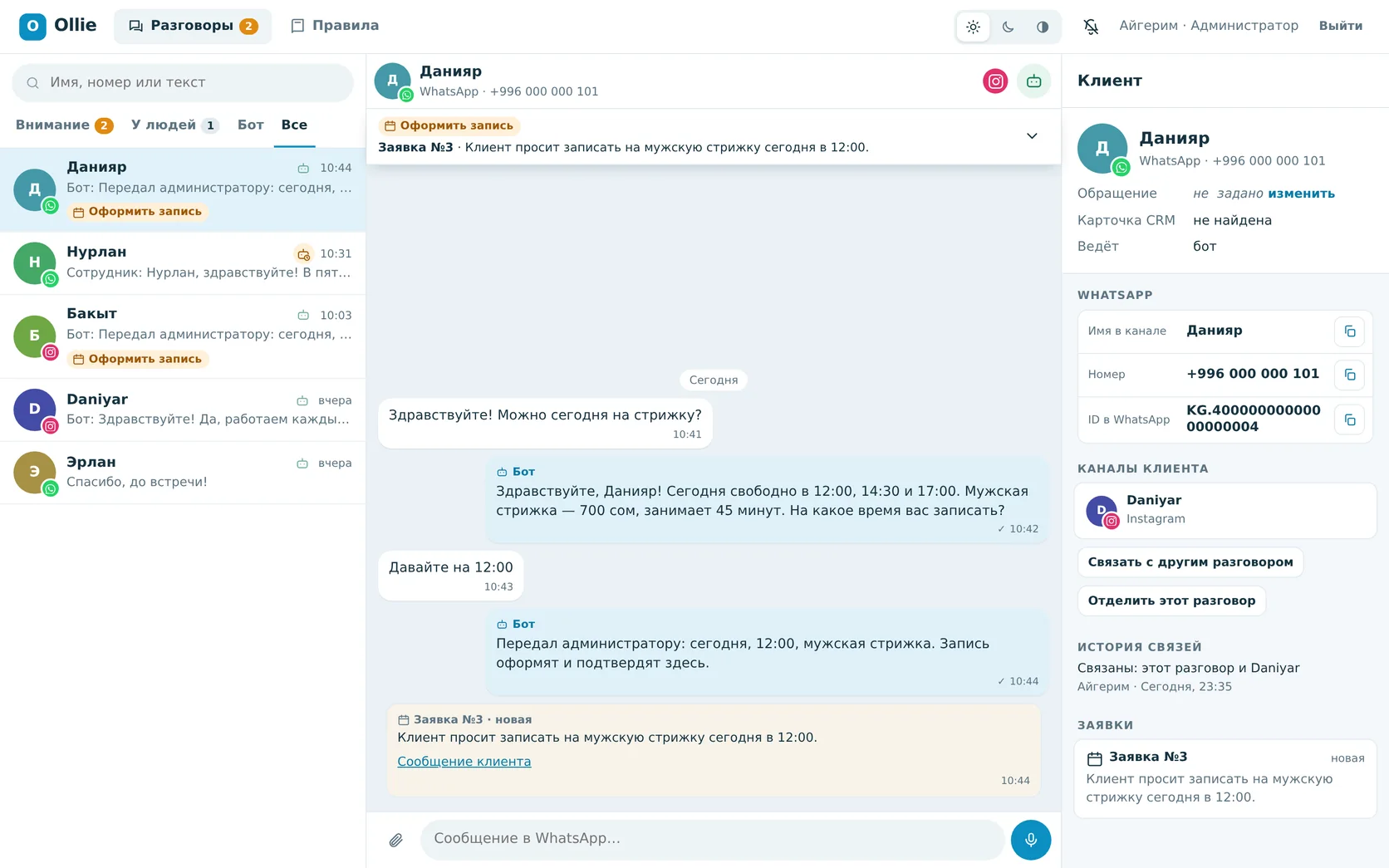The height and width of the screenshot is (868, 1389).
Task: Click the WhatsApp message input box
Action: tap(712, 840)
